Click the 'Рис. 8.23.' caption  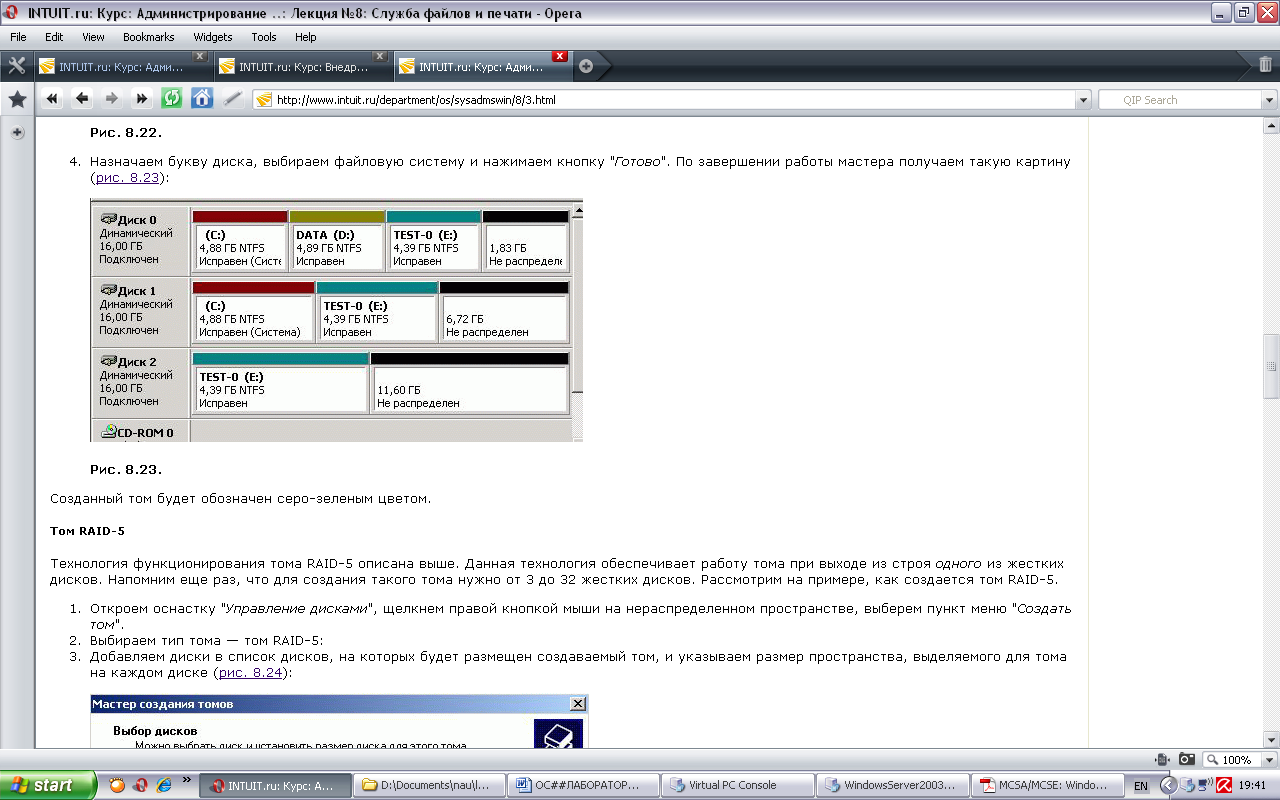pos(126,469)
